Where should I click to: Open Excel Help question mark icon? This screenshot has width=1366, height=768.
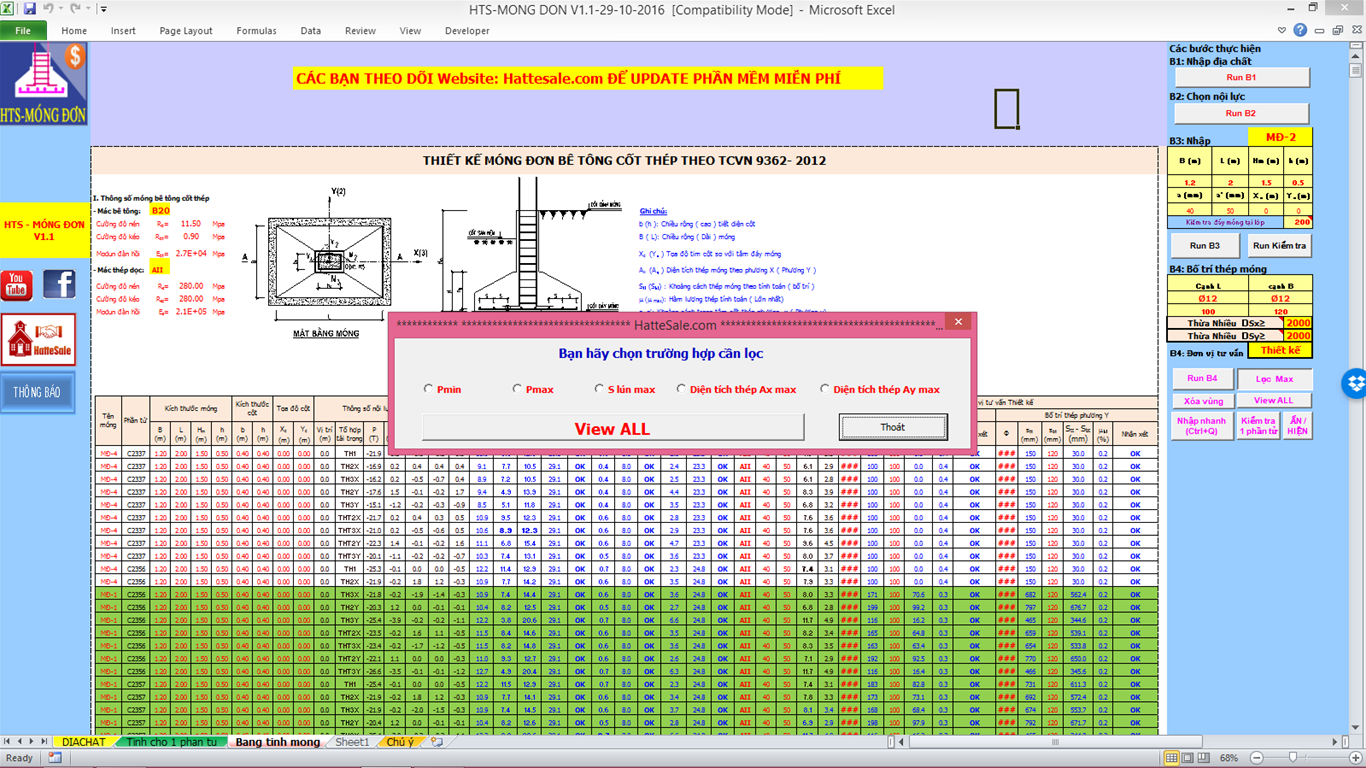coord(1300,30)
